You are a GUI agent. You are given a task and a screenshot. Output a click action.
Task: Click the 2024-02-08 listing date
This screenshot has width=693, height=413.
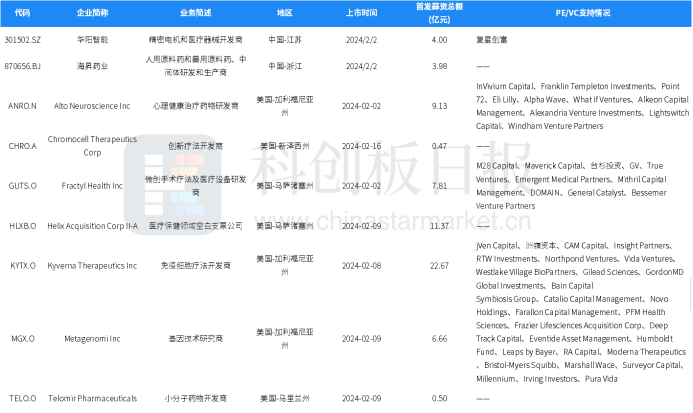362,266
